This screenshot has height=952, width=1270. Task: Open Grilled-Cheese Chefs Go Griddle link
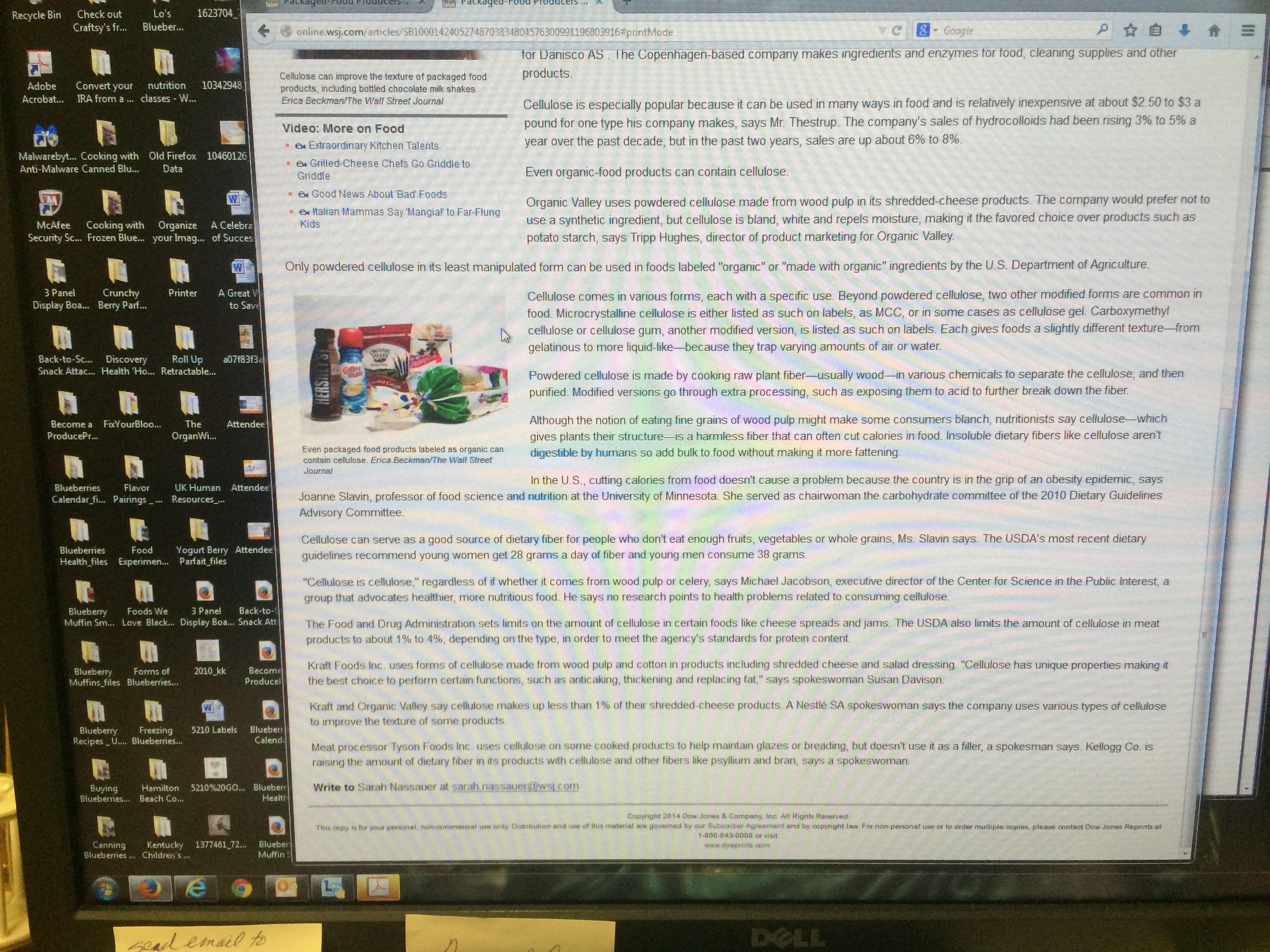coord(383,169)
